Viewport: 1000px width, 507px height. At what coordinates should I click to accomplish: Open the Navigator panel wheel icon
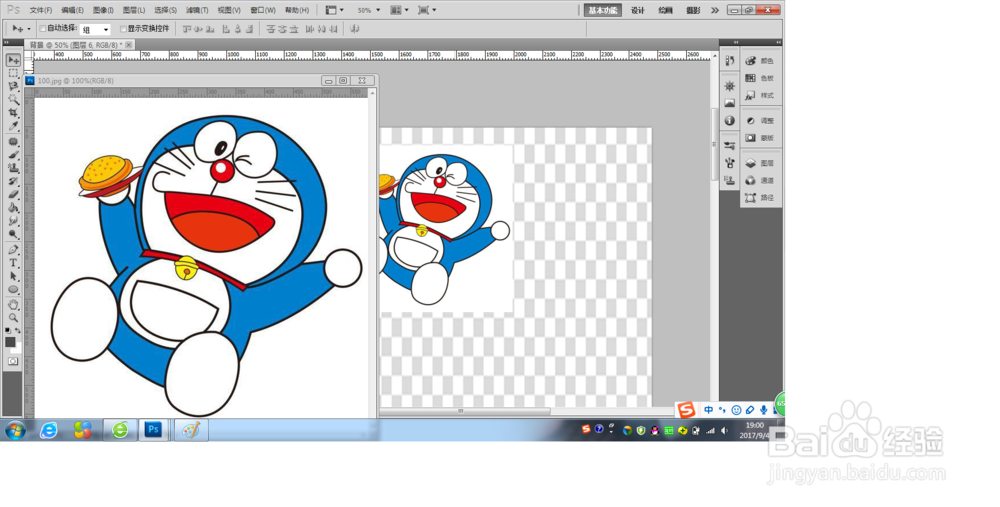[x=730, y=86]
